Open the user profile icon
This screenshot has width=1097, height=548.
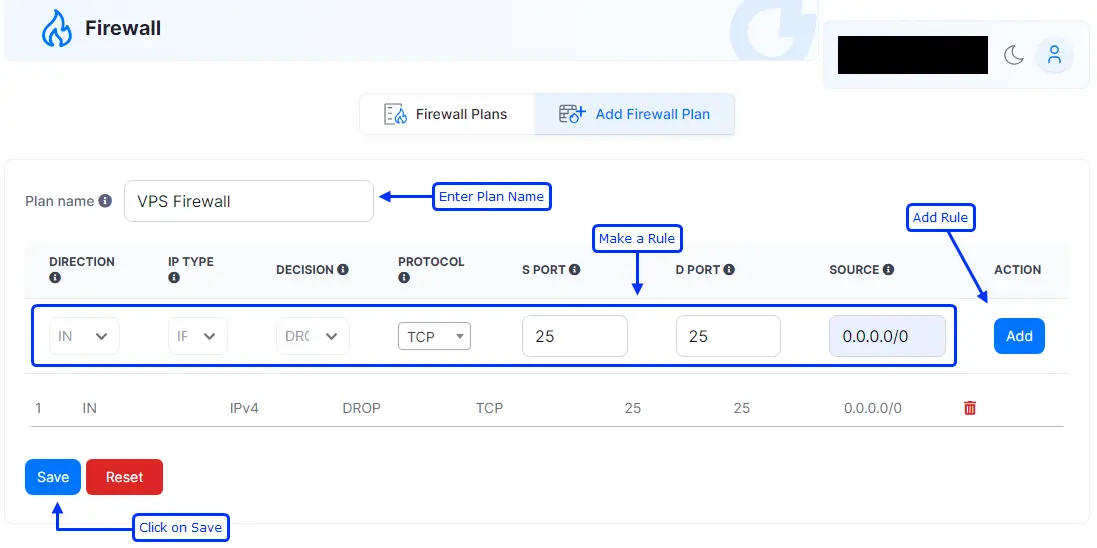[x=1054, y=55]
